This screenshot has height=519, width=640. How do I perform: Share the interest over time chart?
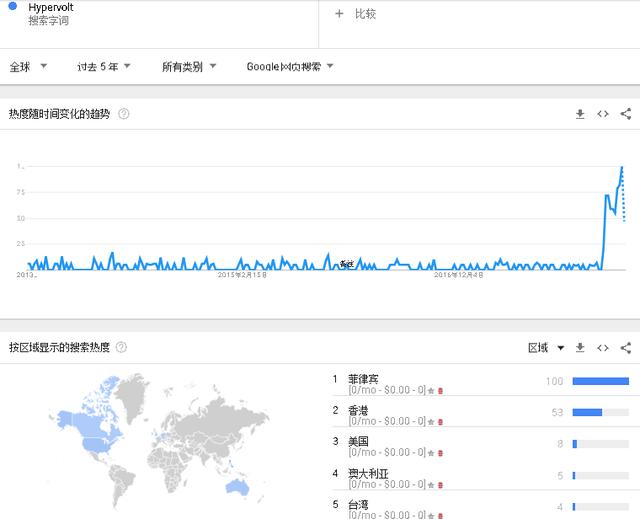coord(626,114)
